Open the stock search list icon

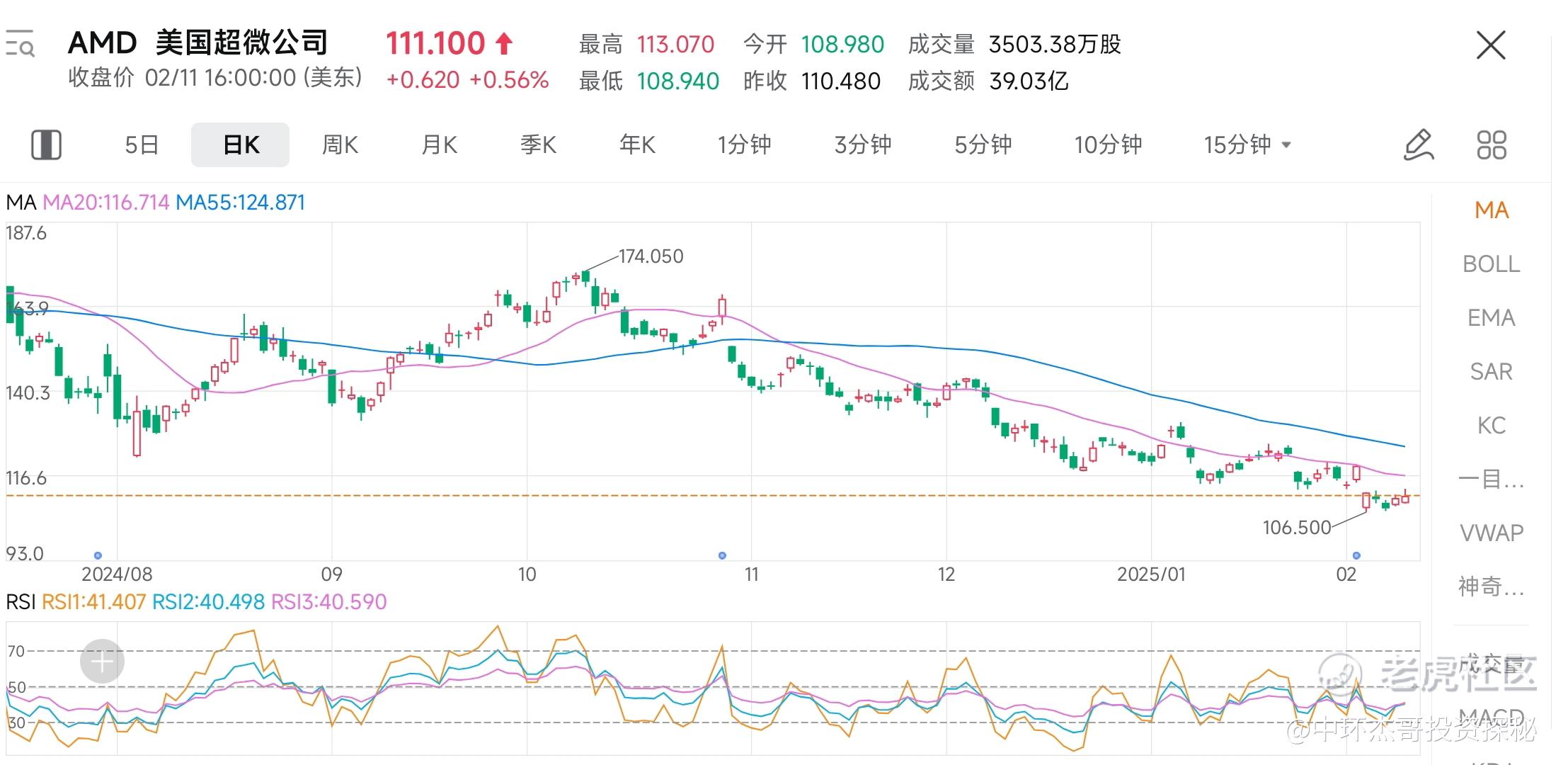pyautogui.click(x=20, y=44)
